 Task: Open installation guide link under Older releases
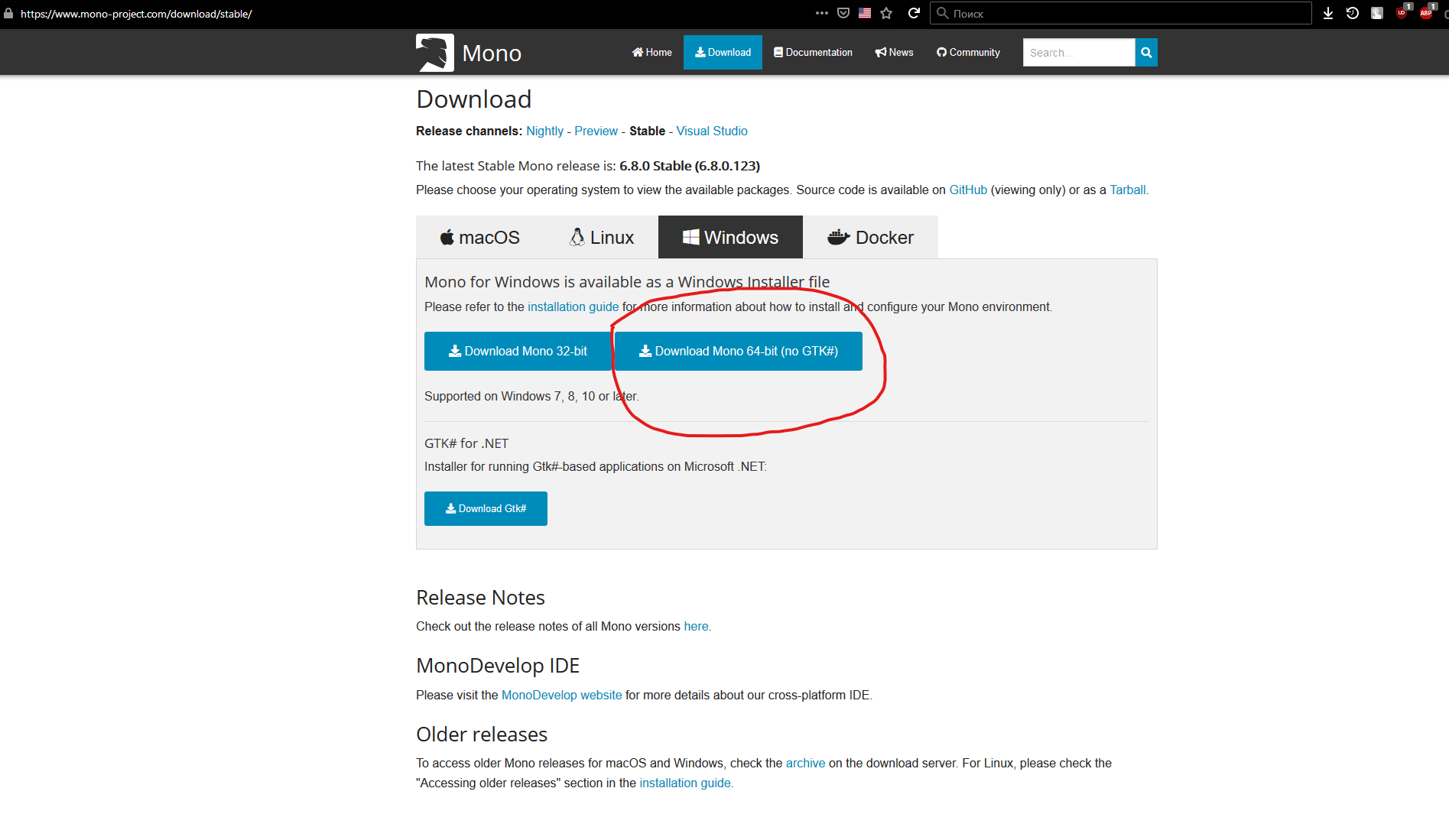[684, 783]
